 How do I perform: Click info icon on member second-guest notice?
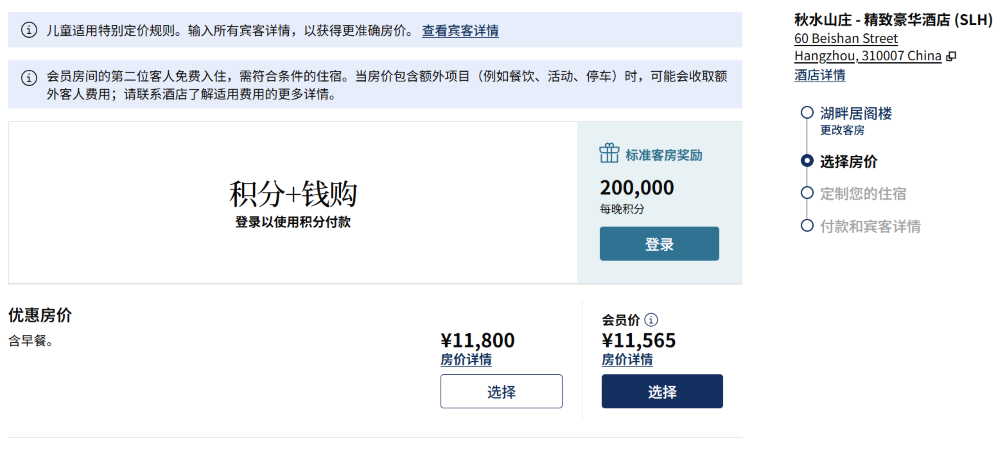(x=29, y=78)
